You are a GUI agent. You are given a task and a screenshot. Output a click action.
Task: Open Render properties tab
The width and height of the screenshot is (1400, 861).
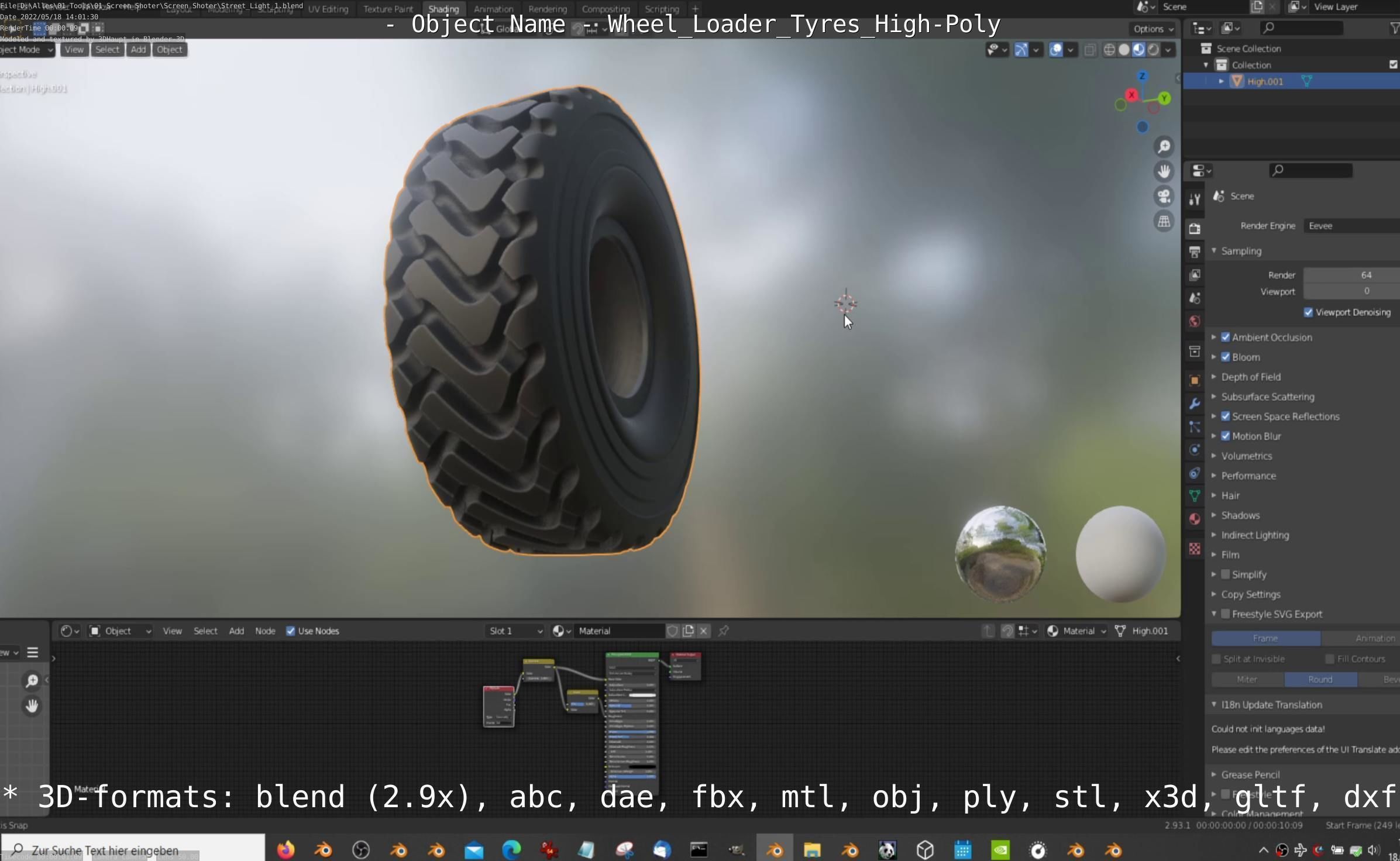pos(1194,229)
